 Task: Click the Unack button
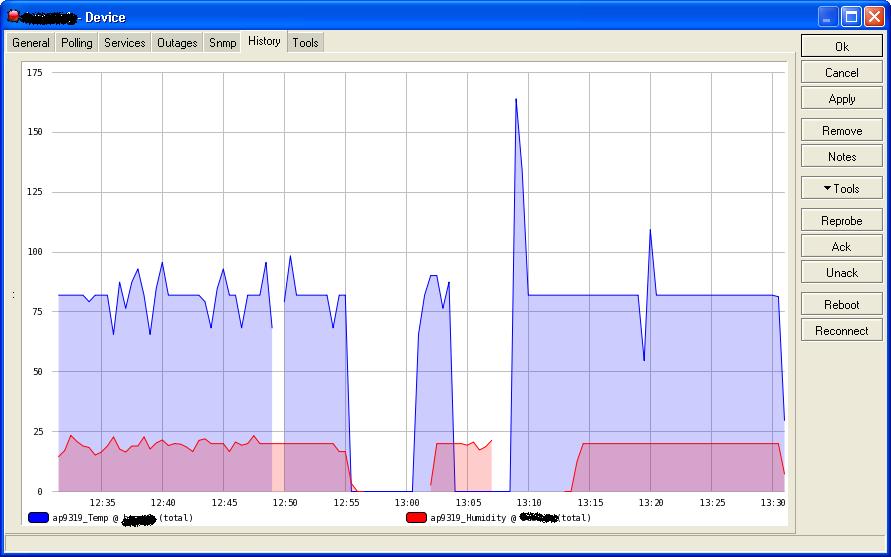coord(842,272)
